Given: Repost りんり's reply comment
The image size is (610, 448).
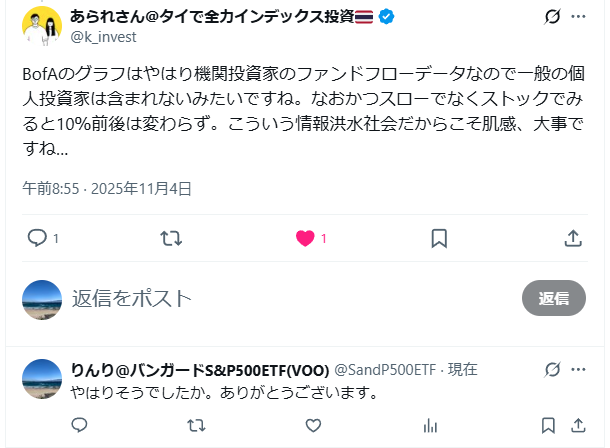Looking at the screenshot, I should (196, 425).
